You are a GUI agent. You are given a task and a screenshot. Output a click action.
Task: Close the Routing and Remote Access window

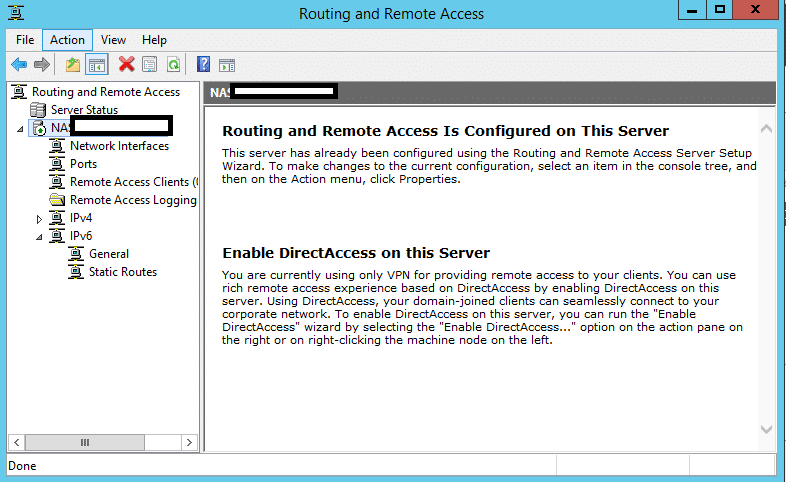point(755,10)
